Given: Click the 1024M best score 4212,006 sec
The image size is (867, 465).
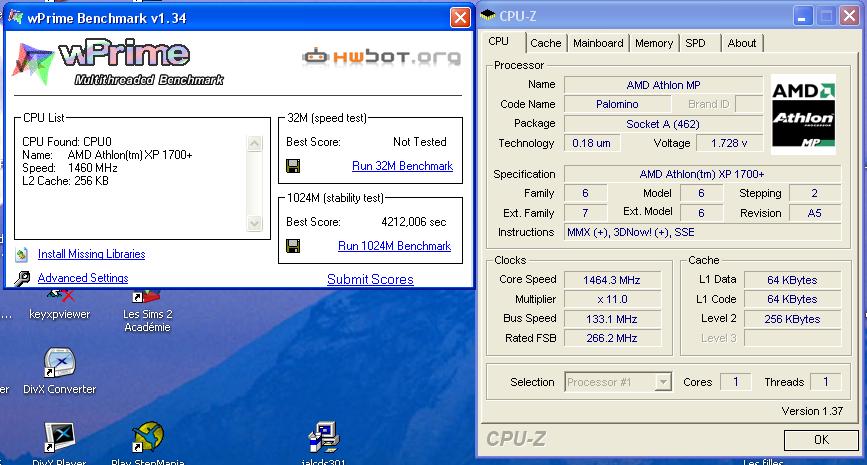Looking at the screenshot, I should (x=414, y=222).
